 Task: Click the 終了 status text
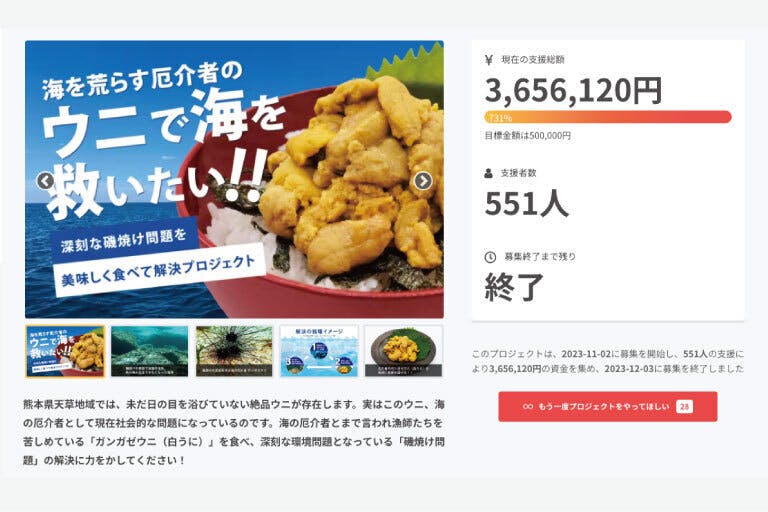tap(514, 287)
